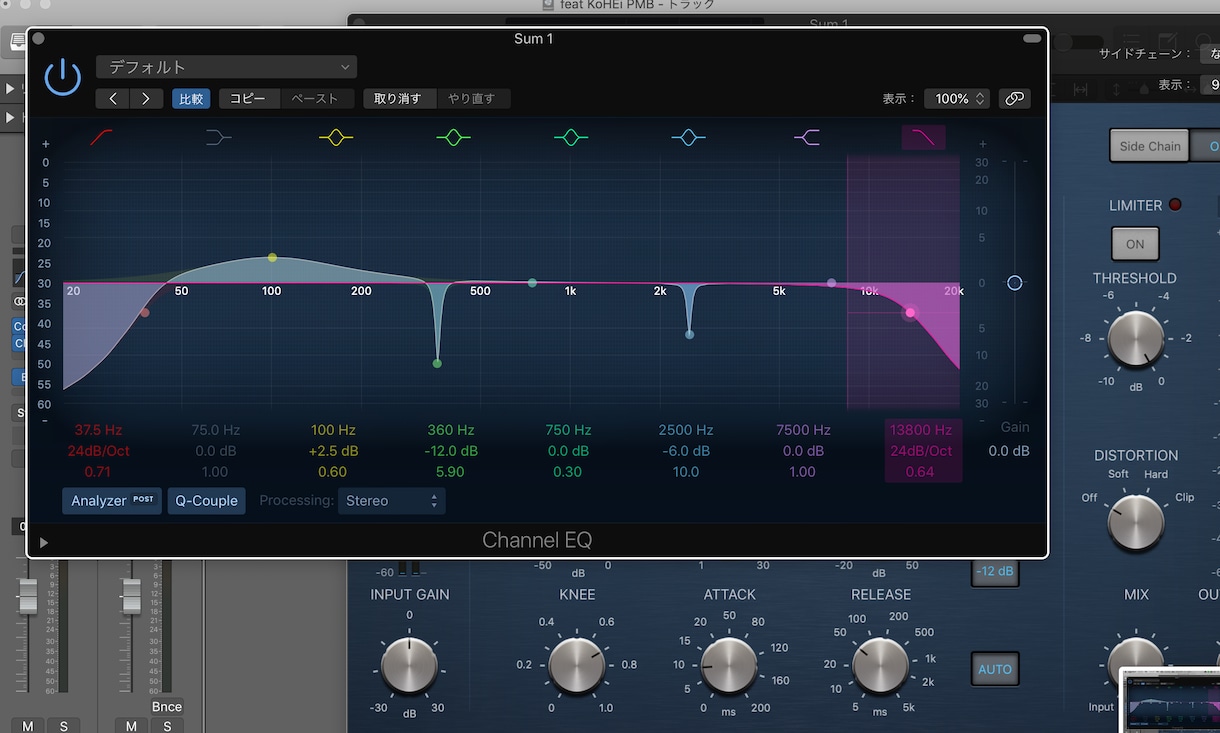Toggle the pink high-cut filter band icon
1220x733 pixels.
pyautogui.click(x=923, y=137)
